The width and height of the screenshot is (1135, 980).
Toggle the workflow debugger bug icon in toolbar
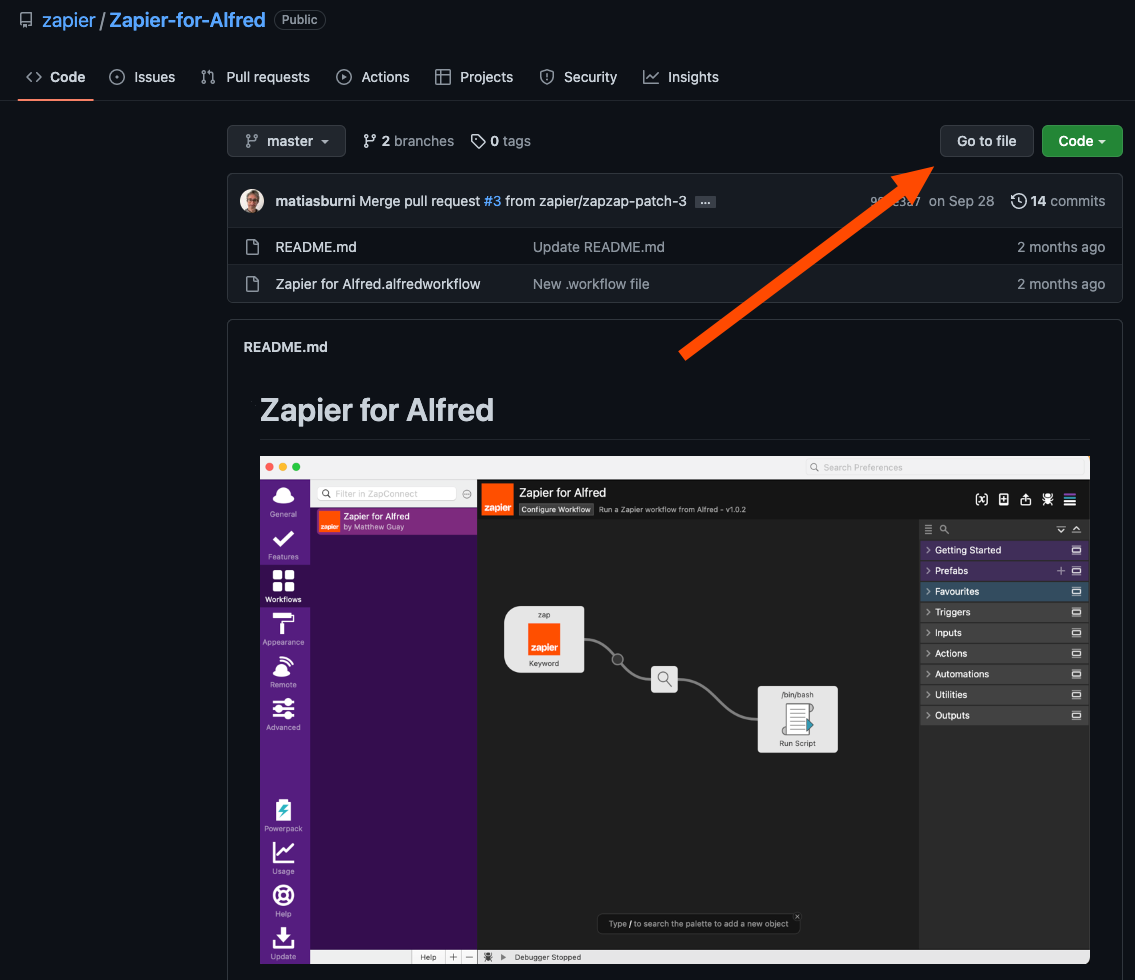point(1047,499)
